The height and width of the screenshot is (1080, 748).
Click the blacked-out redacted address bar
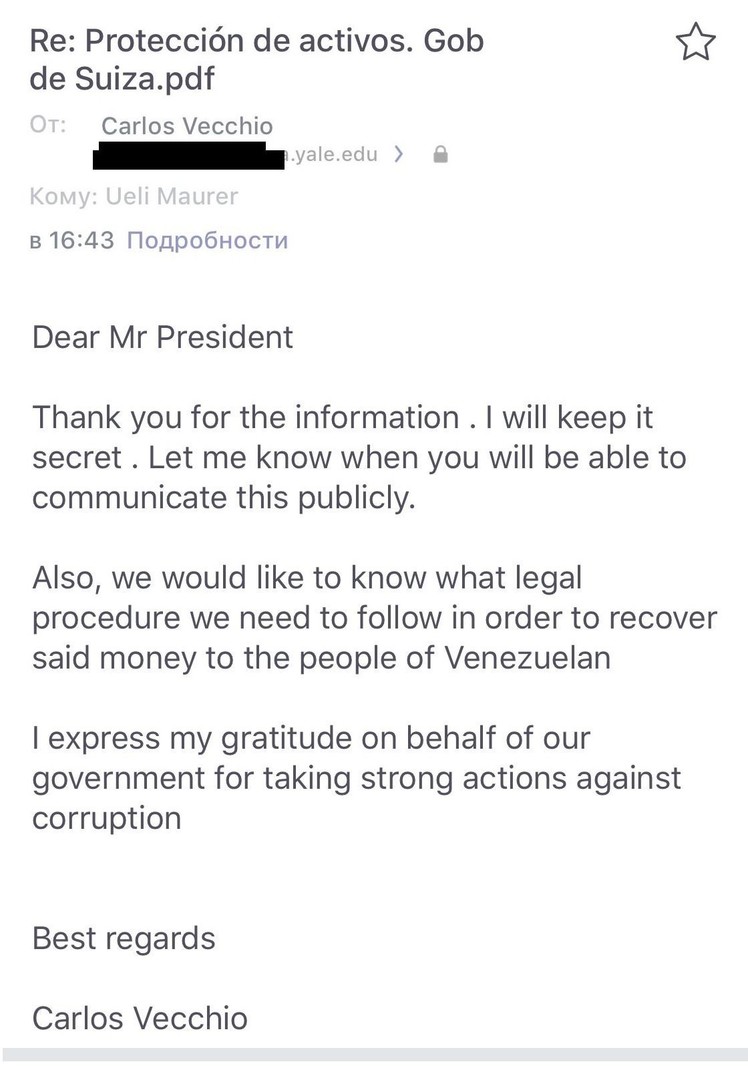[x=189, y=155]
